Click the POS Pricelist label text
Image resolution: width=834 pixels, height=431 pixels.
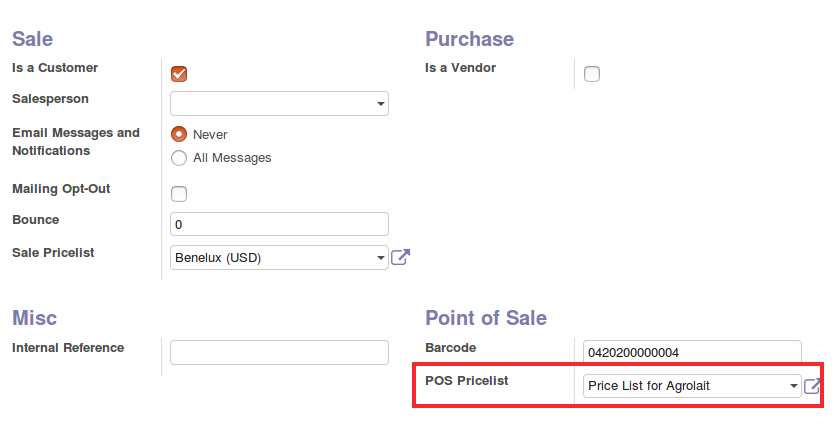[467, 381]
